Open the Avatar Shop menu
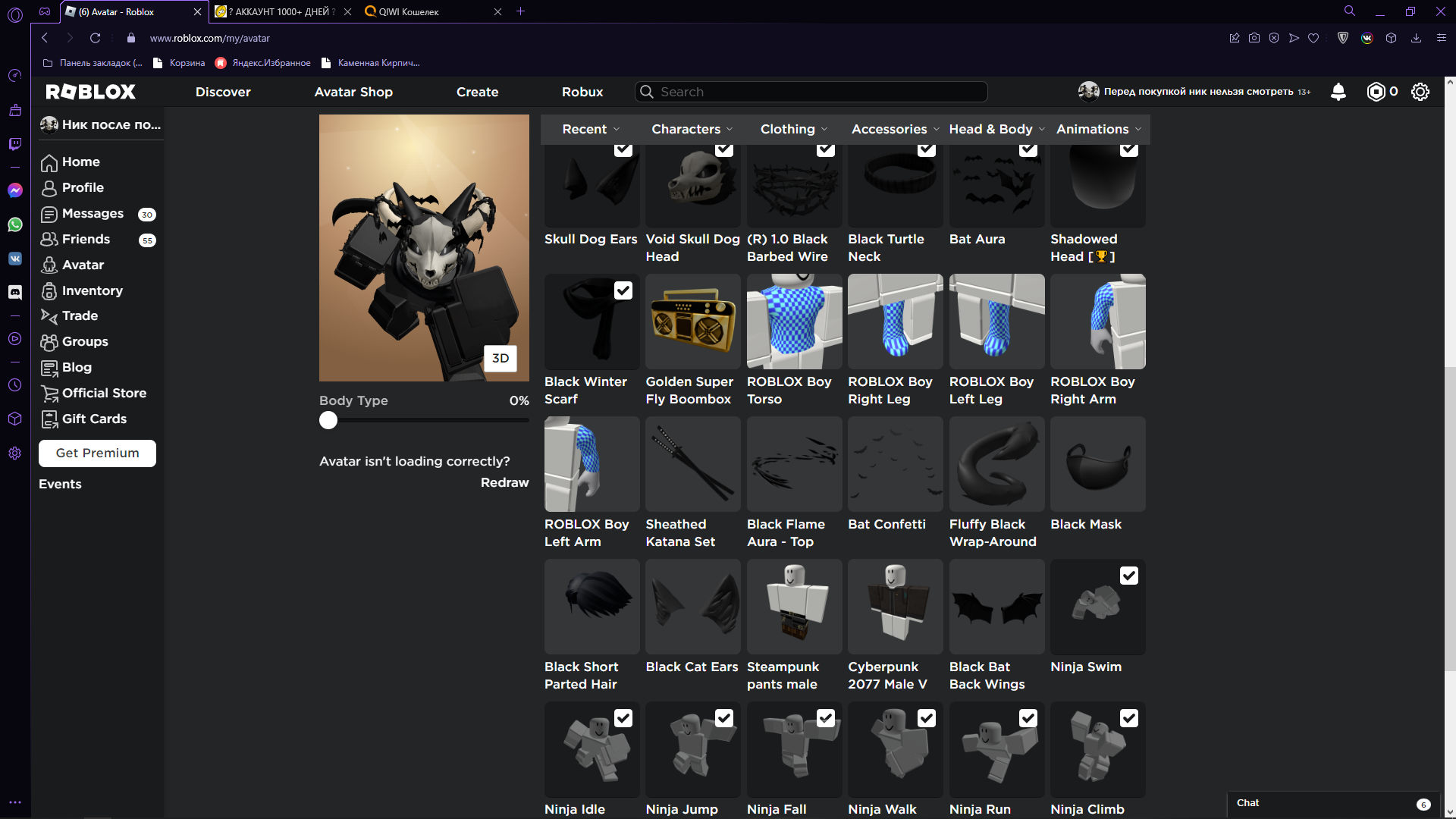 click(x=353, y=92)
